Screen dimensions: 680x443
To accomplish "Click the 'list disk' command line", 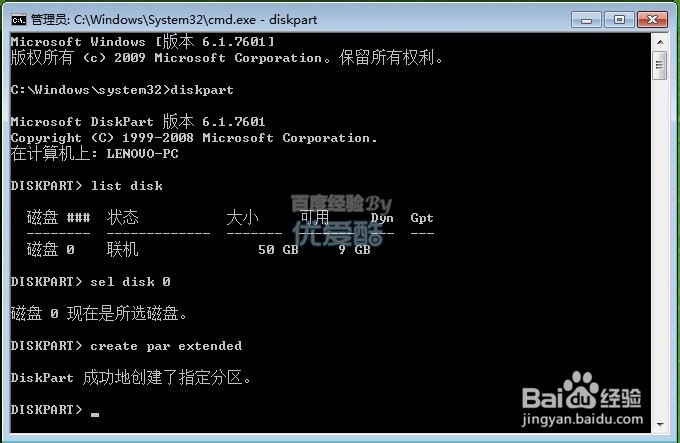I will point(87,186).
